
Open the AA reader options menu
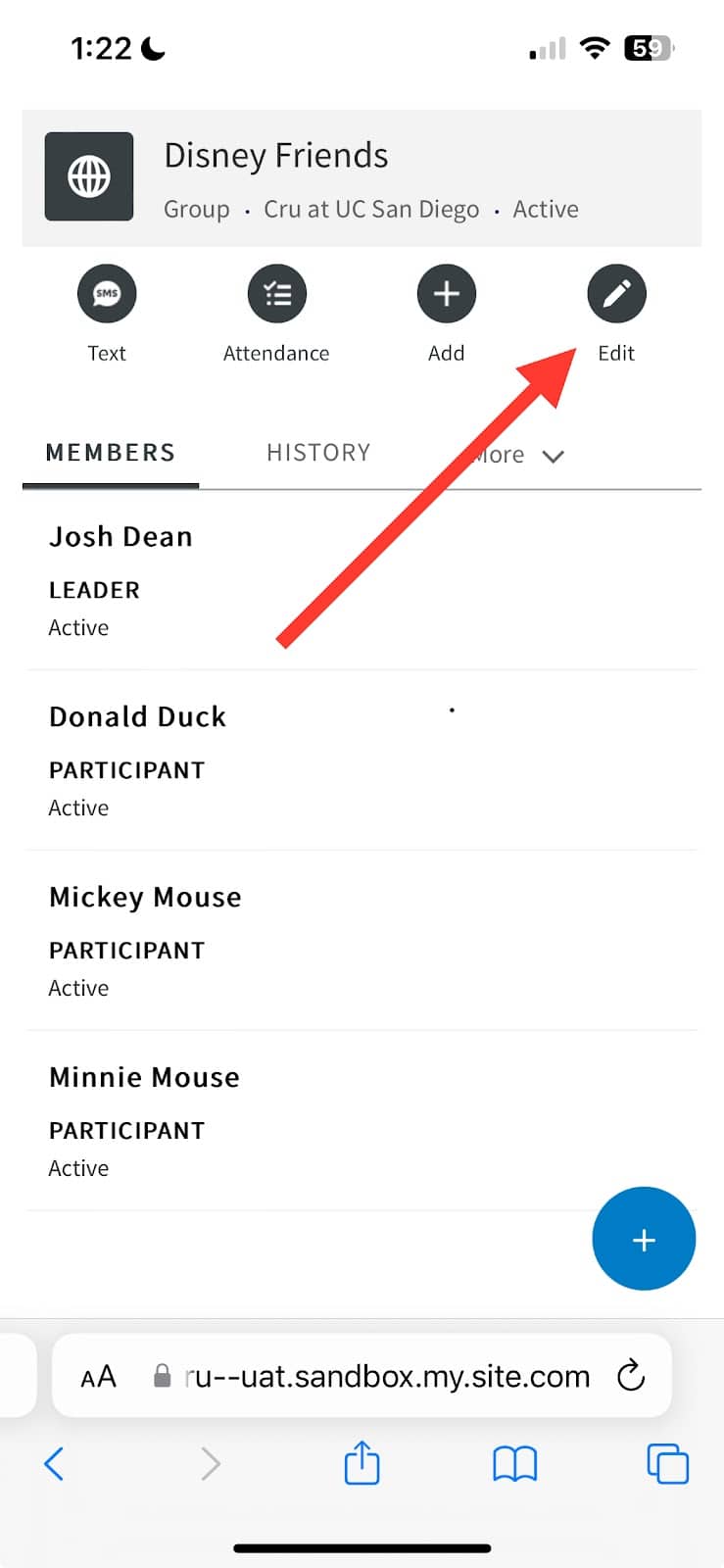[98, 1377]
